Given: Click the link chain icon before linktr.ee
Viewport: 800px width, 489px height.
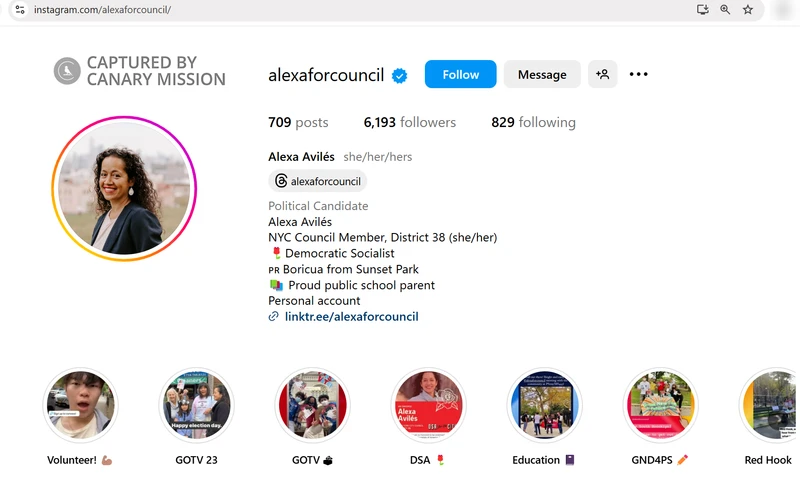Looking at the screenshot, I should [x=273, y=316].
